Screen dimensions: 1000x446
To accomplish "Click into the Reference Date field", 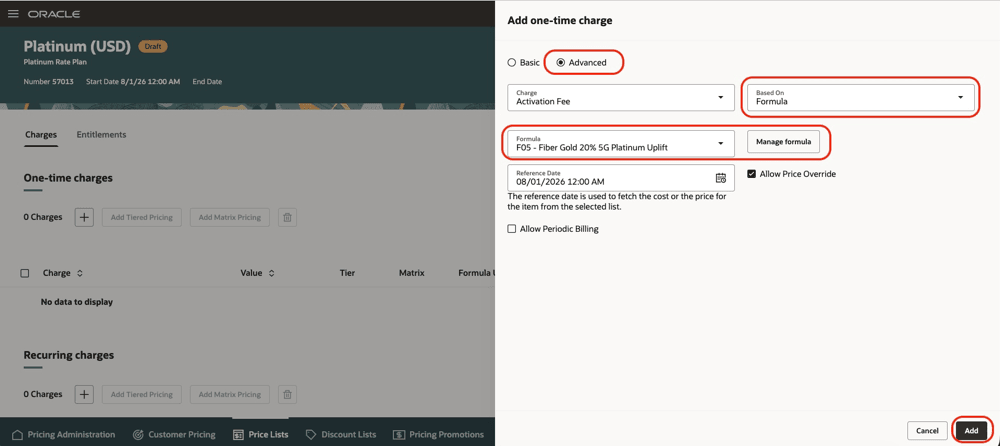I will 621,178.
